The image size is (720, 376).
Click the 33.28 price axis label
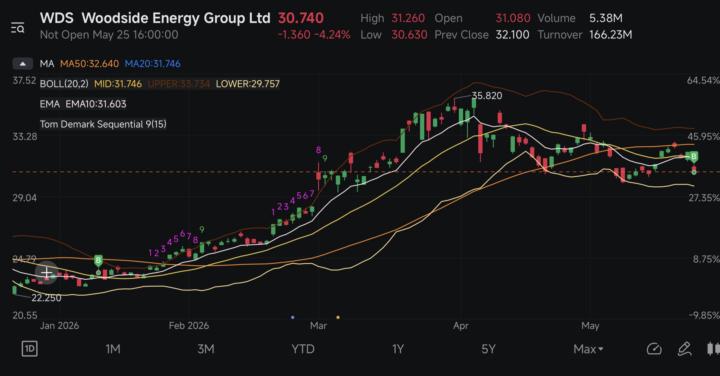tap(25, 137)
